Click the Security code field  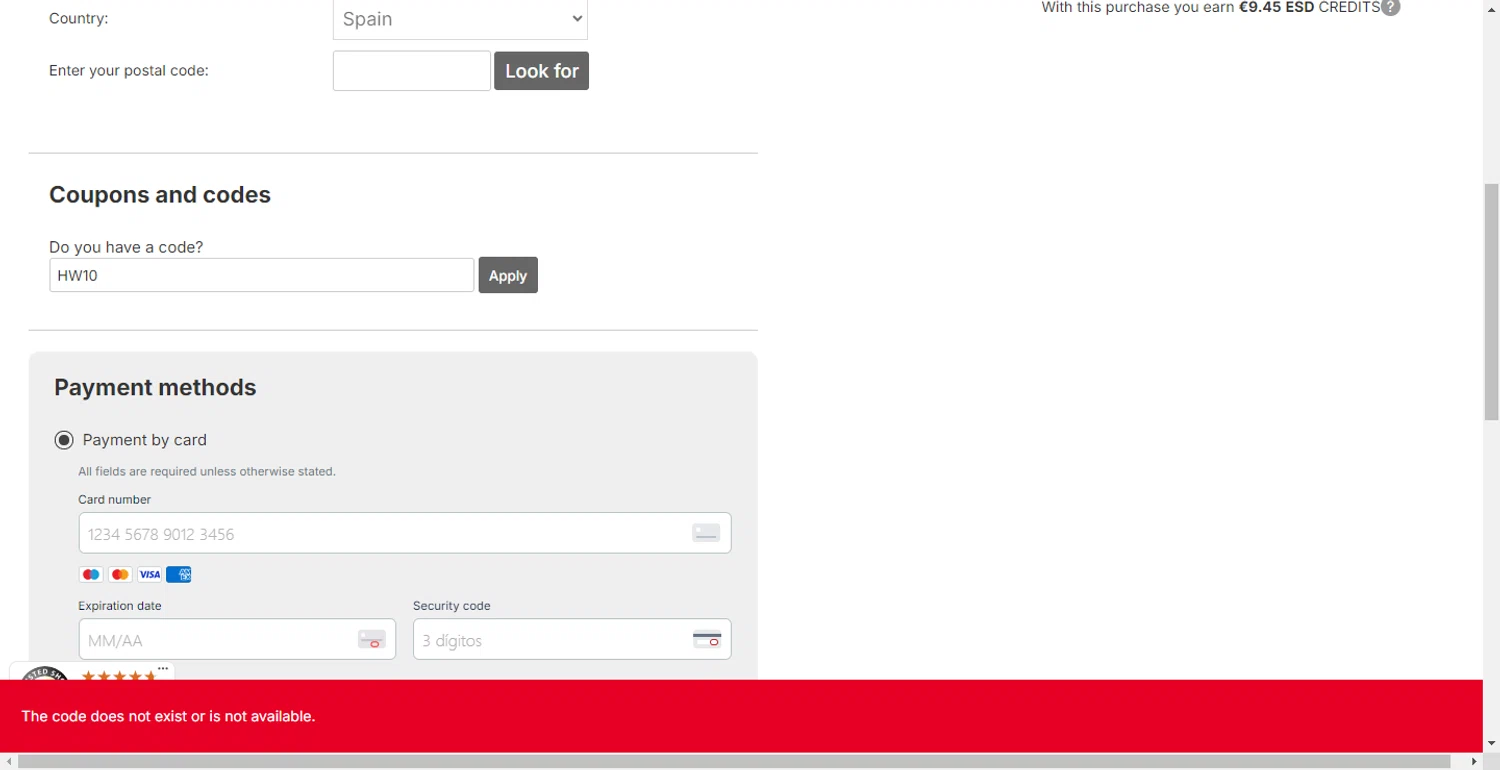(572, 640)
